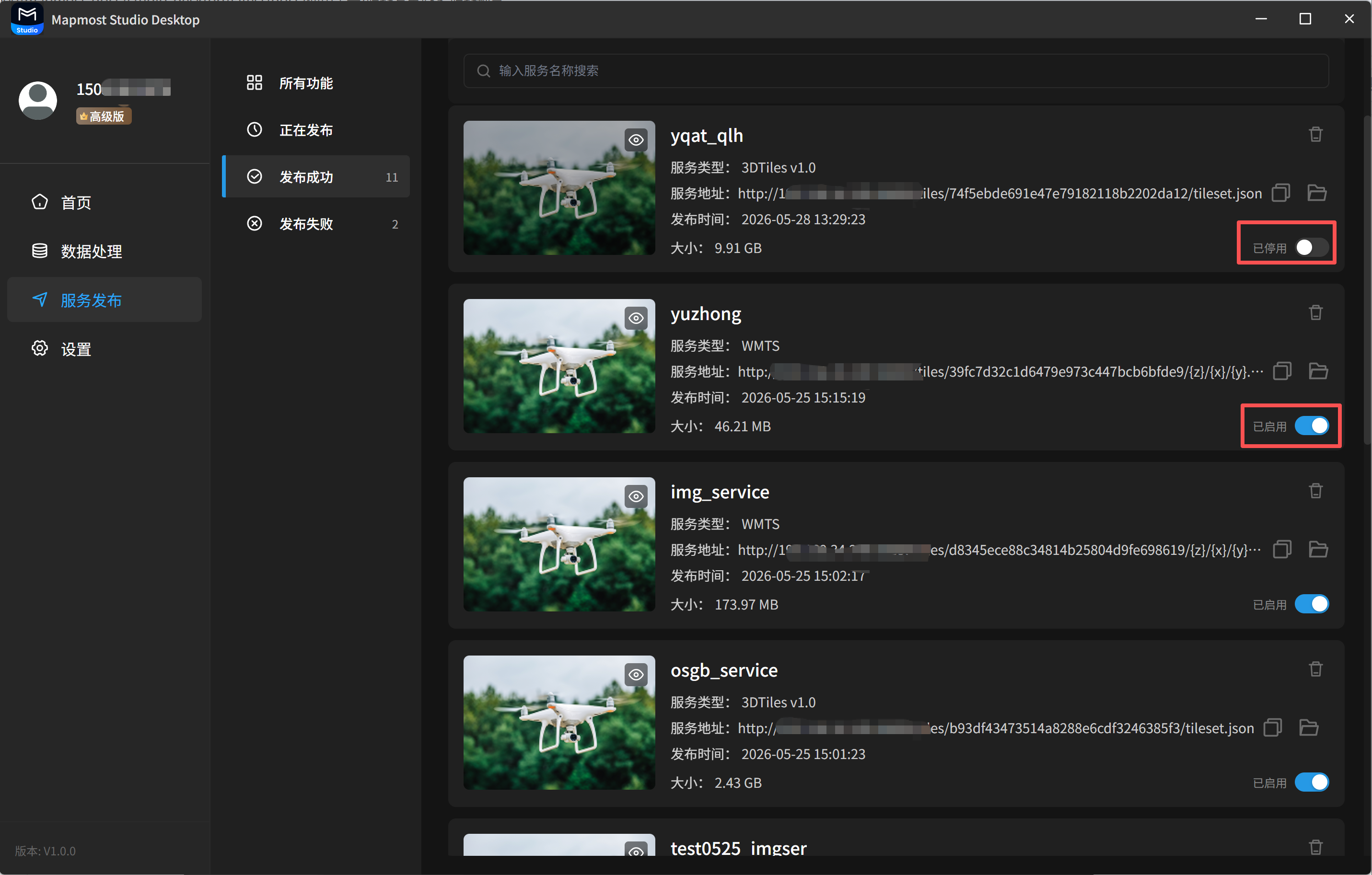Delete the img_service entry

coord(1315,491)
